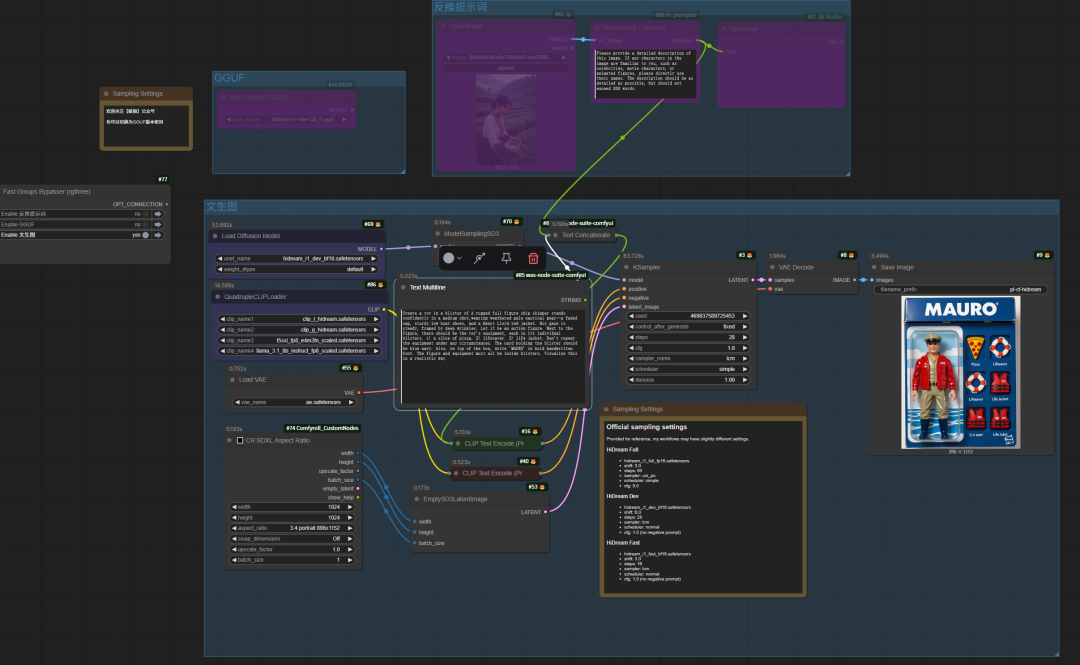Click the #3 badge above KSampler
Screen dimensions: 1080x665
click(746, 256)
